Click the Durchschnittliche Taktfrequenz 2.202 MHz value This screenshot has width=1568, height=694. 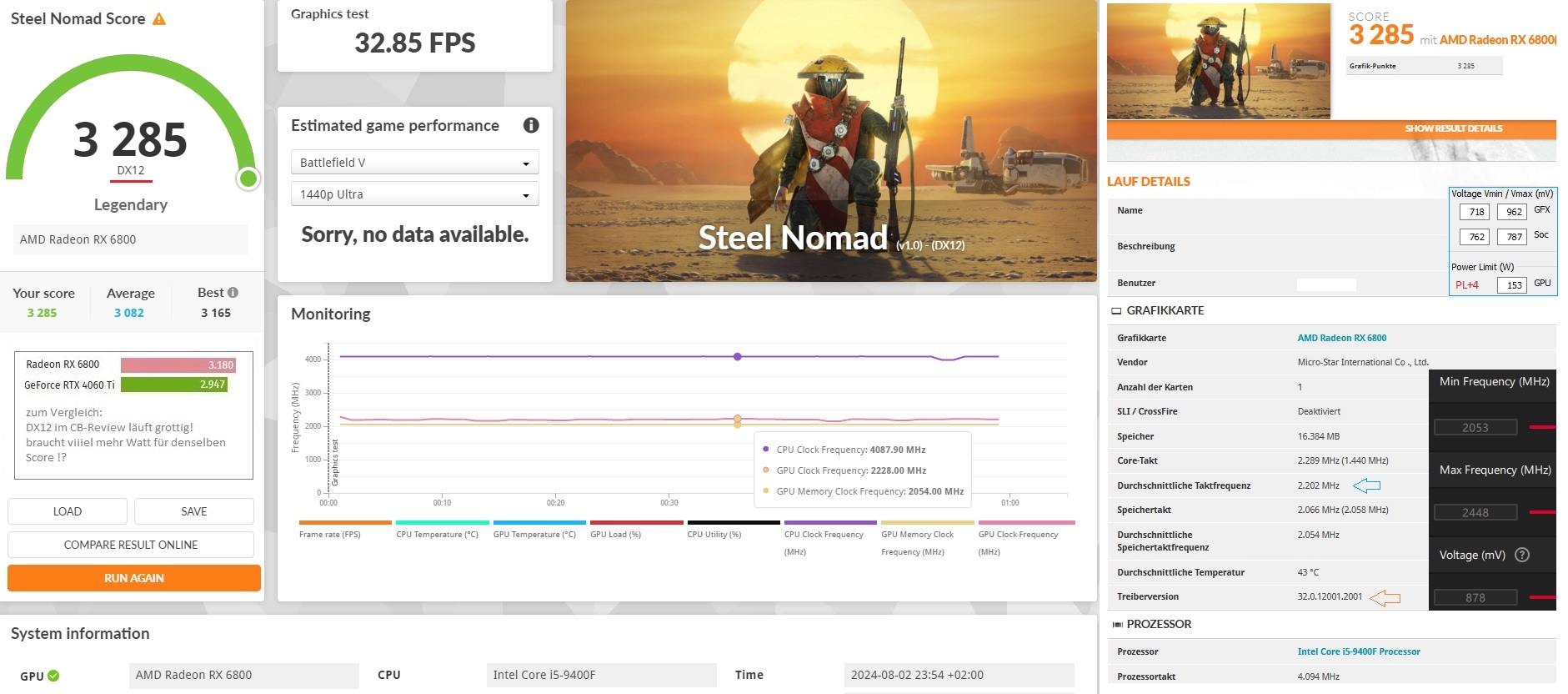click(x=1318, y=485)
